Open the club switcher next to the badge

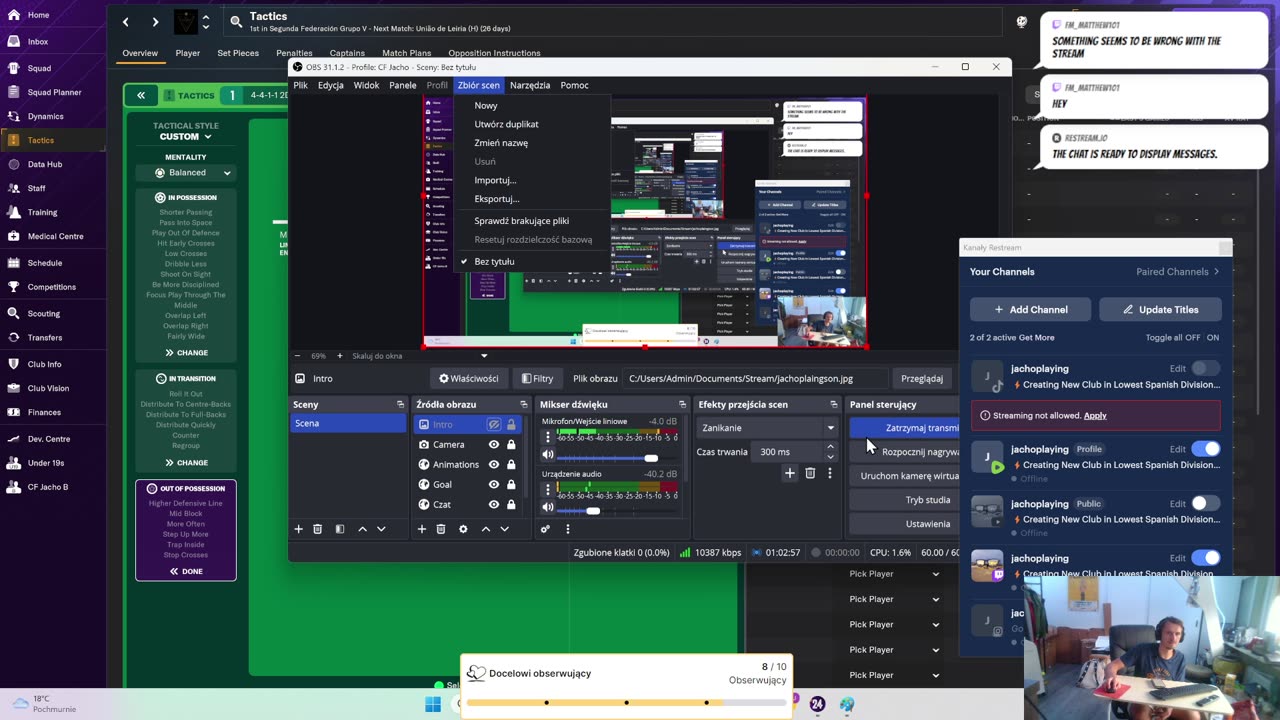(205, 21)
